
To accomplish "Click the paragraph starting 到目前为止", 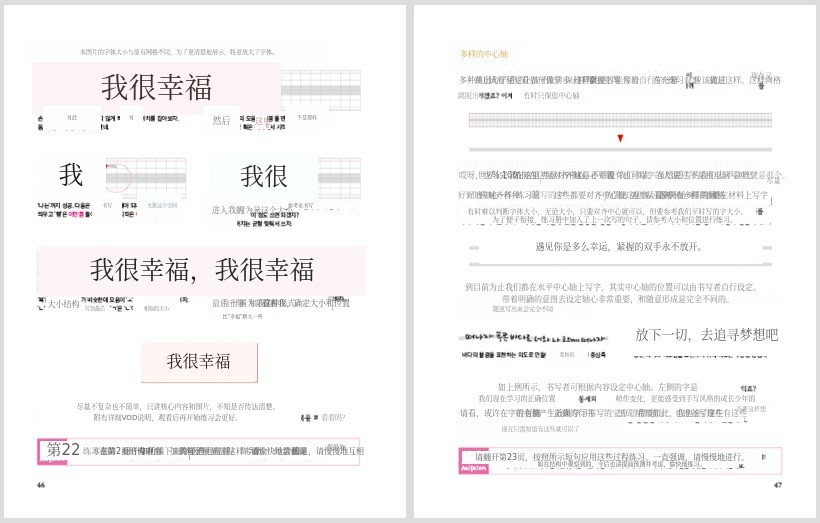I will [622, 292].
